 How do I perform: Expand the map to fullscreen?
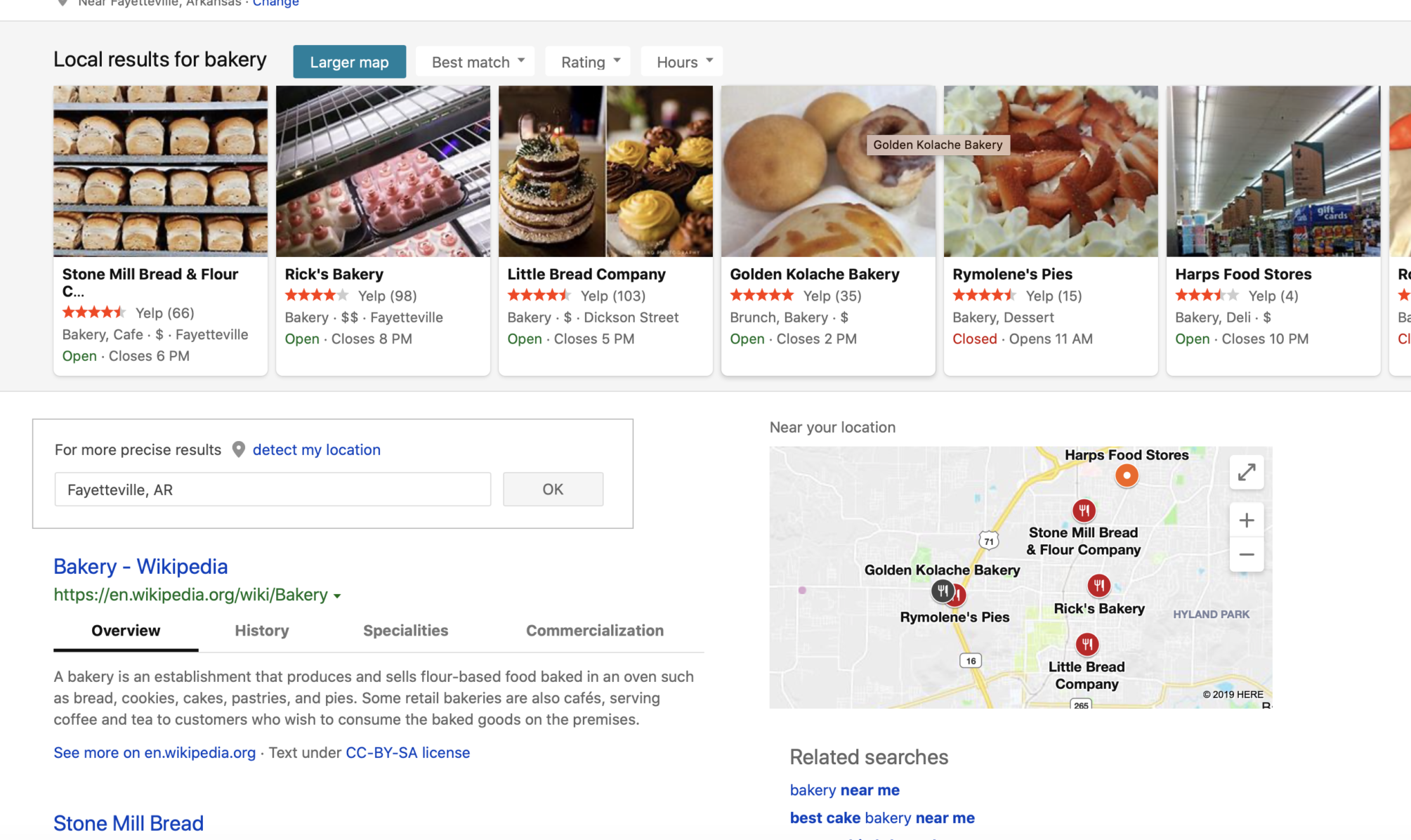click(x=1247, y=473)
